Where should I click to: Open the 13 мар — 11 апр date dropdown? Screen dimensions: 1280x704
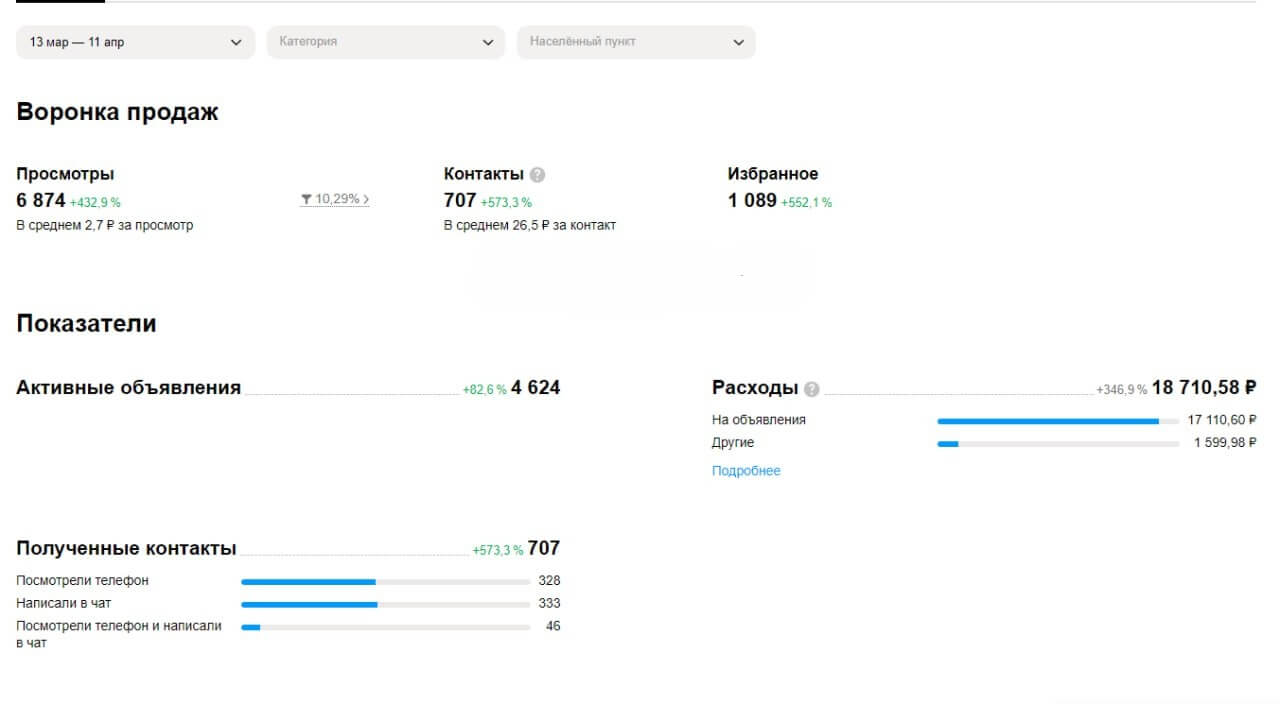pyautogui.click(x=136, y=42)
